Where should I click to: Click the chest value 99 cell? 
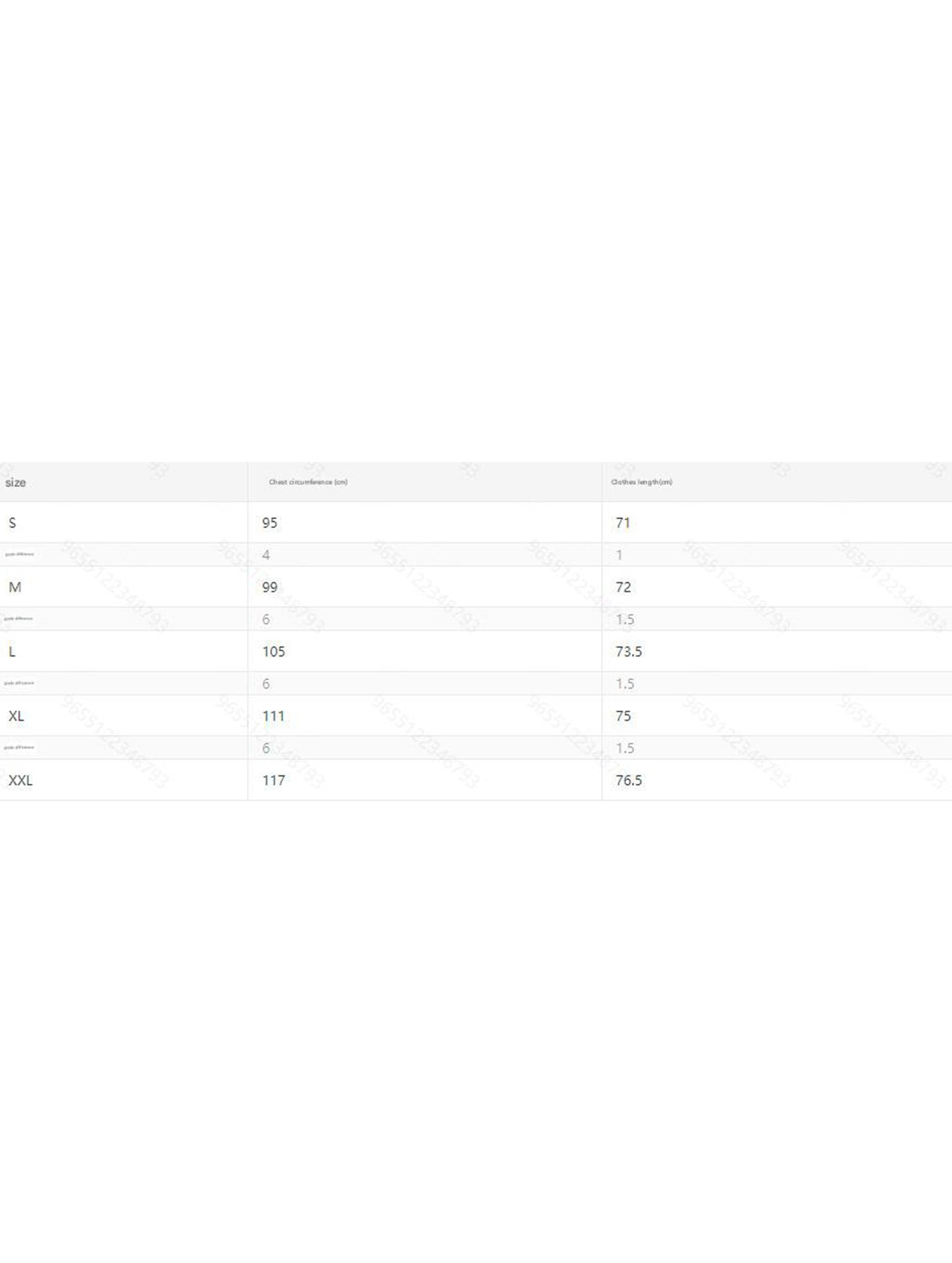coord(270,587)
